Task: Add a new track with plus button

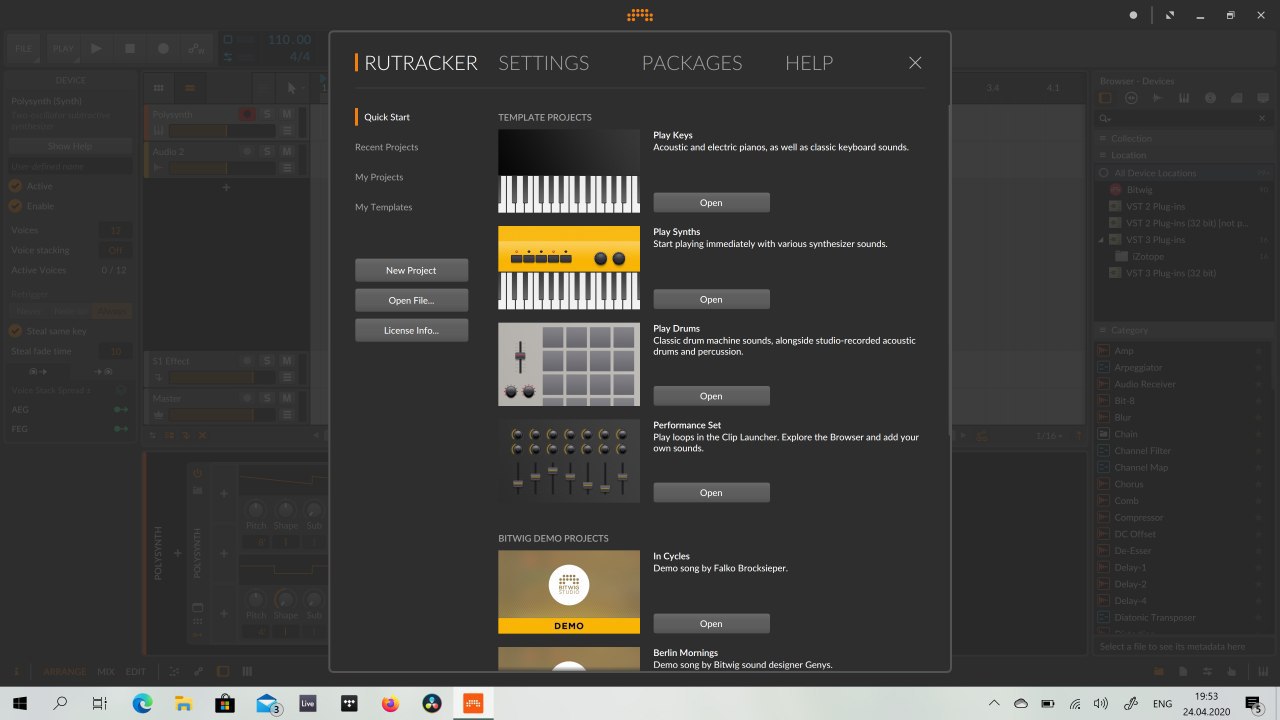Action: click(226, 187)
